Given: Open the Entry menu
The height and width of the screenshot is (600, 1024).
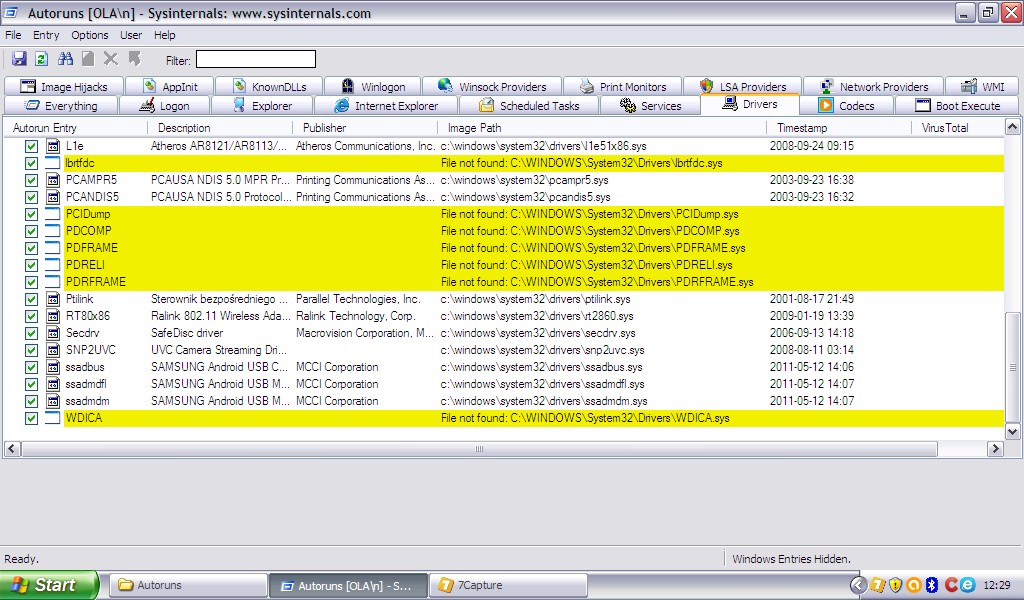Looking at the screenshot, I should 46,35.
